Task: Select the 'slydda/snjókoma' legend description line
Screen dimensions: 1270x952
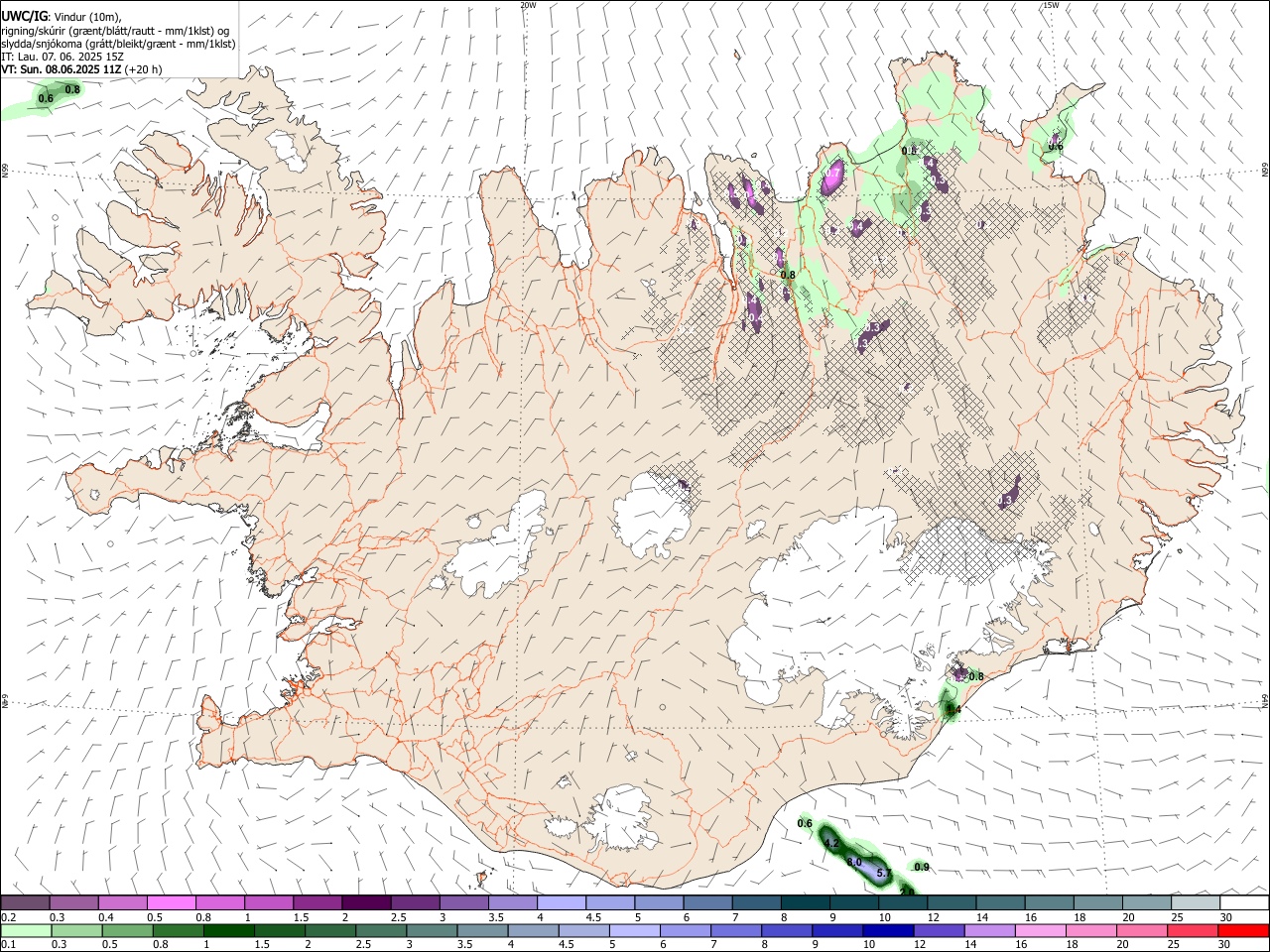Action: 118,44
